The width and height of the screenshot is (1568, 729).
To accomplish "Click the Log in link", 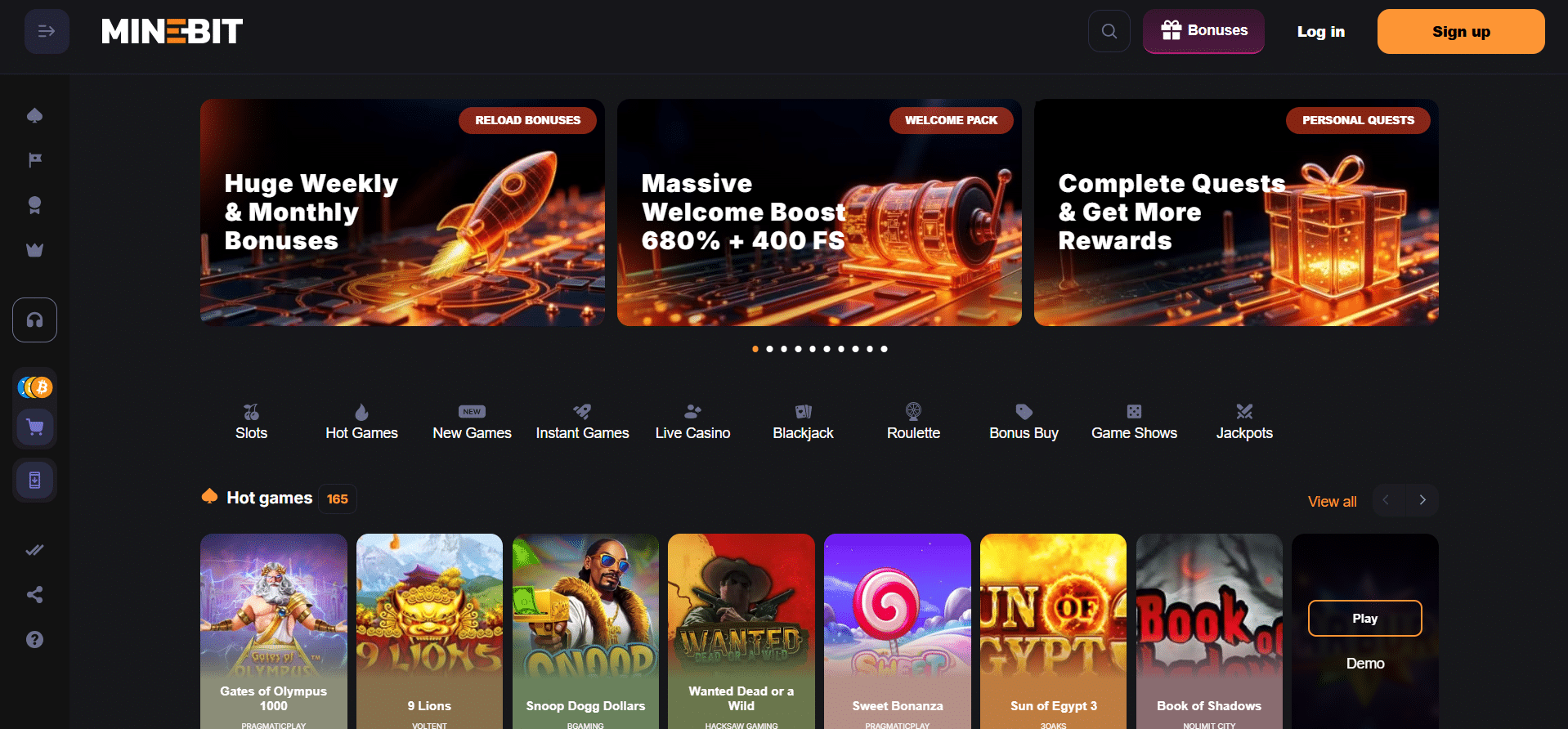I will [1320, 32].
